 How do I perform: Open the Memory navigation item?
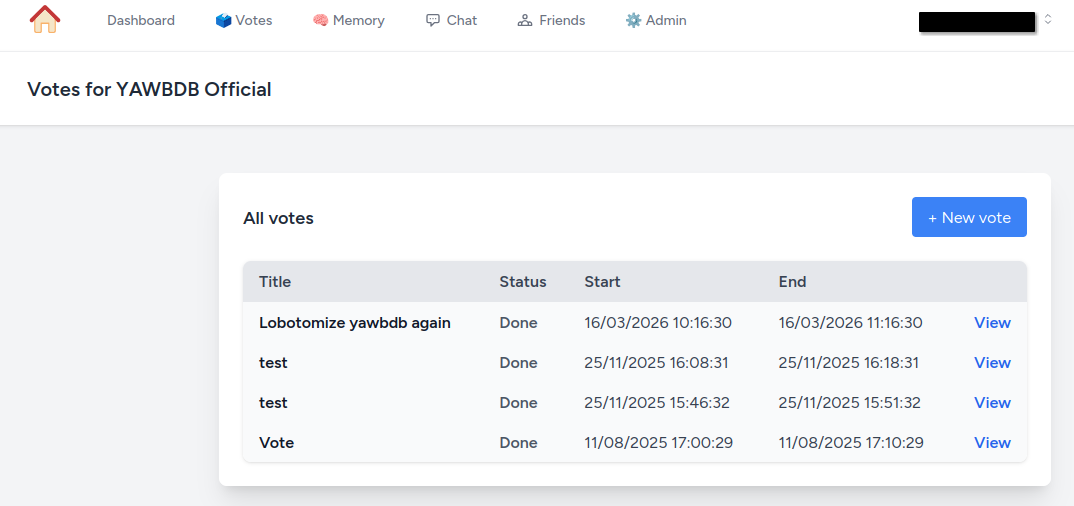click(349, 21)
